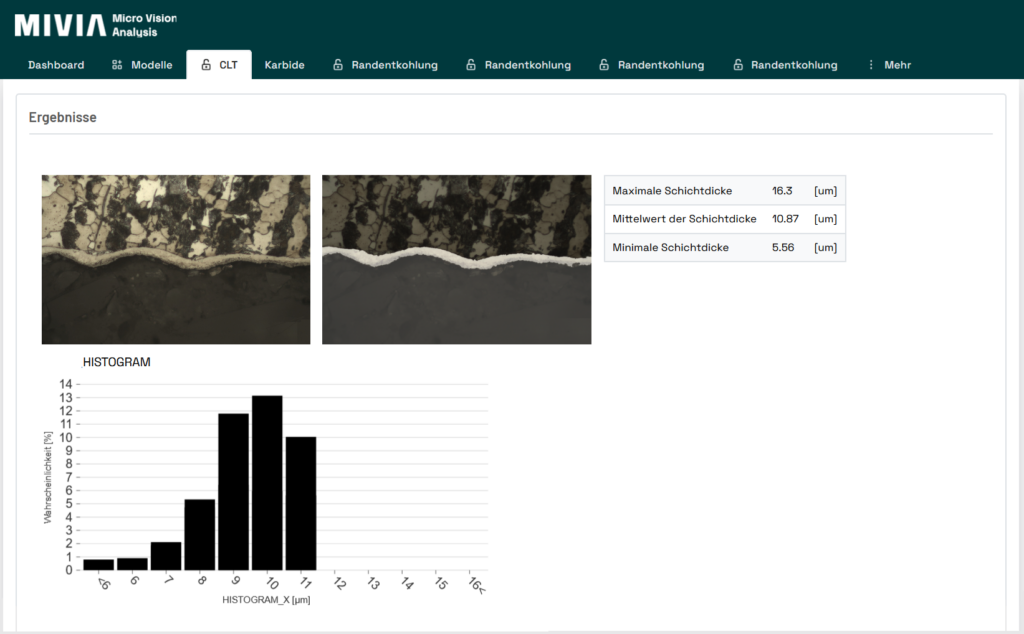1024x634 pixels.
Task: Click the lock icon on the CLT tab
Action: [x=206, y=65]
